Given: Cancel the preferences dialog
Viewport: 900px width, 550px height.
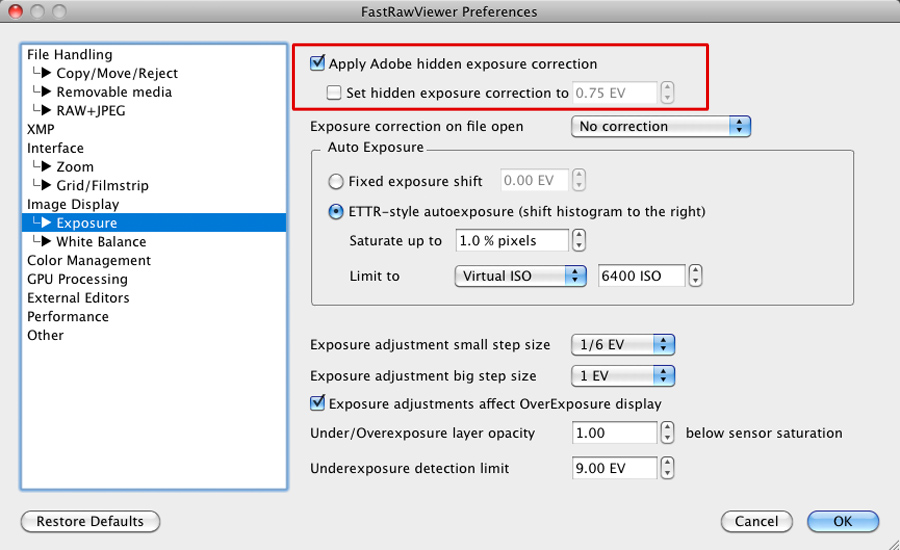Looking at the screenshot, I should click(x=756, y=522).
